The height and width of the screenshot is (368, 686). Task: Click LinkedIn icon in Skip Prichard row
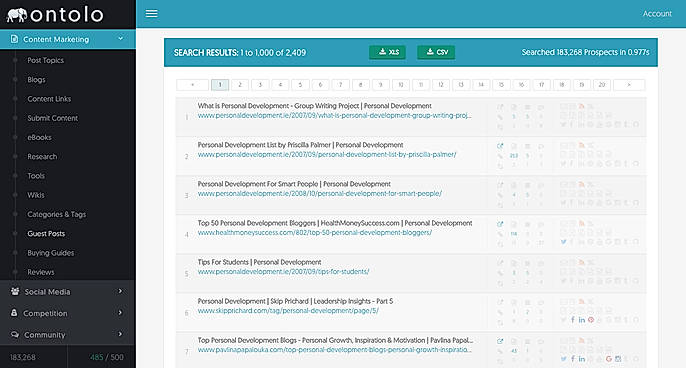tap(582, 320)
